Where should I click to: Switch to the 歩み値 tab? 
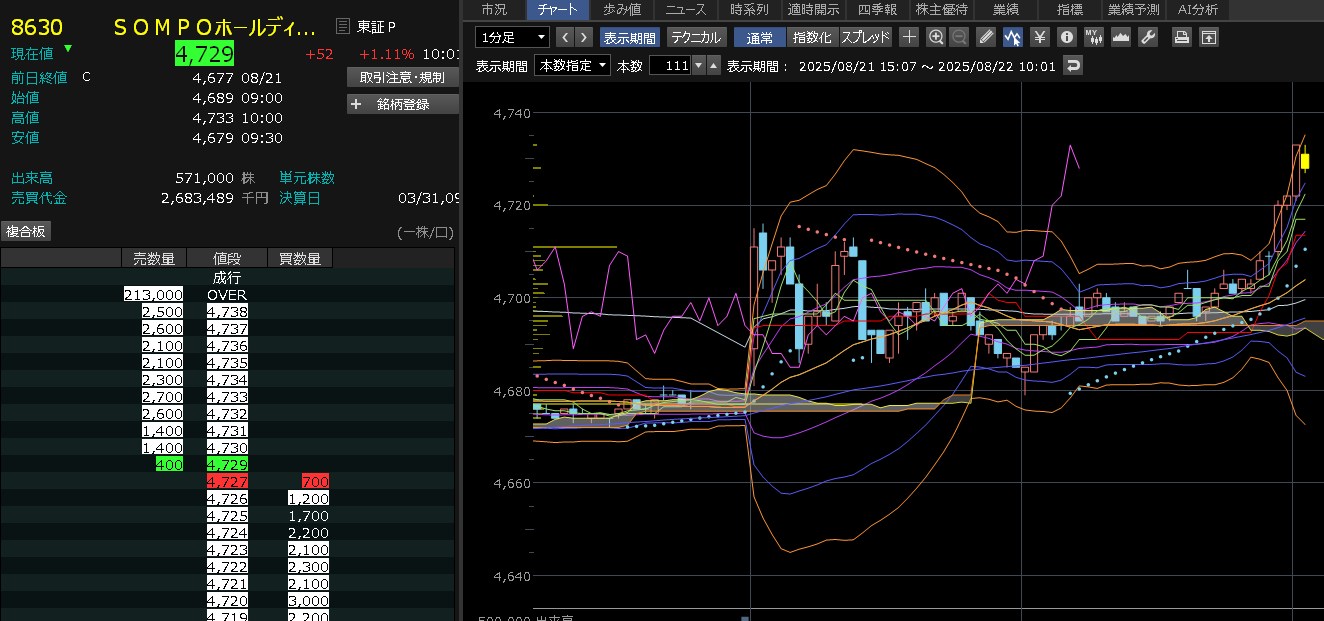(622, 10)
